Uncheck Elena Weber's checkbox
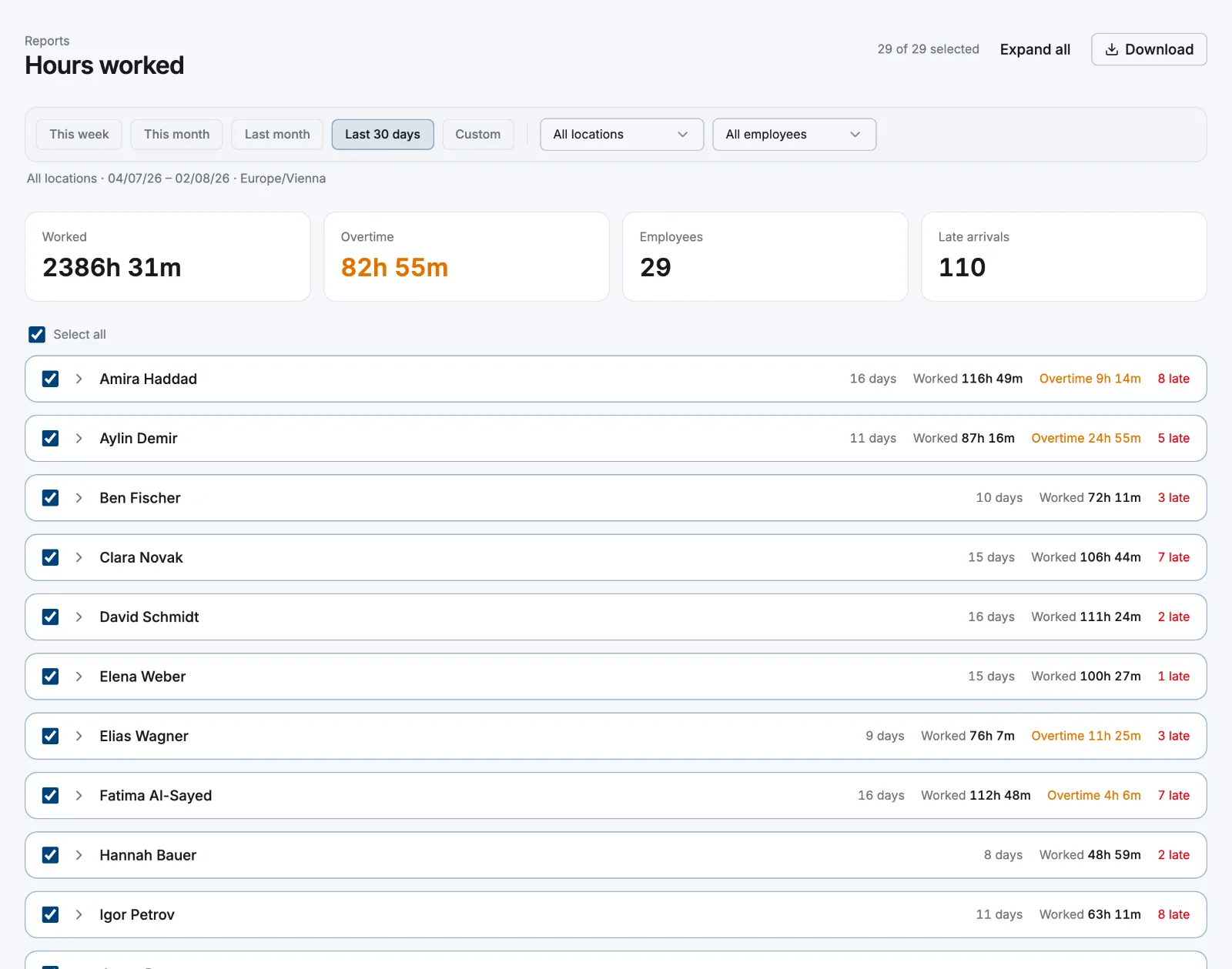 point(50,677)
